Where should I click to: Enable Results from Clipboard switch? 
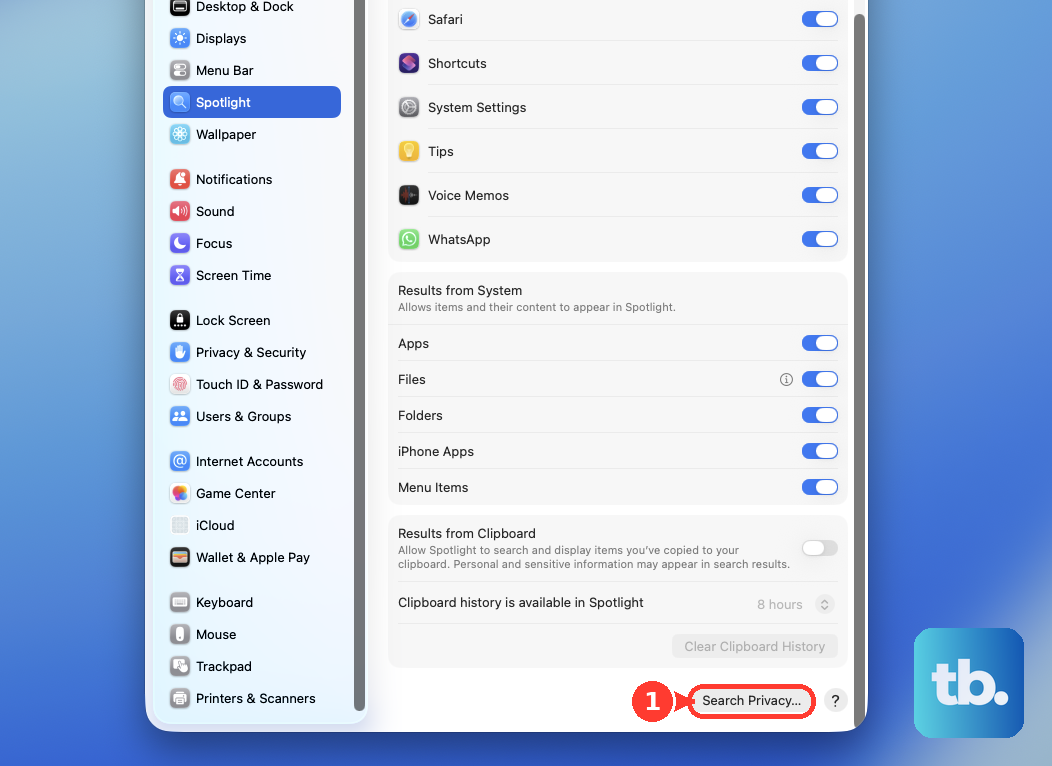tap(820, 548)
